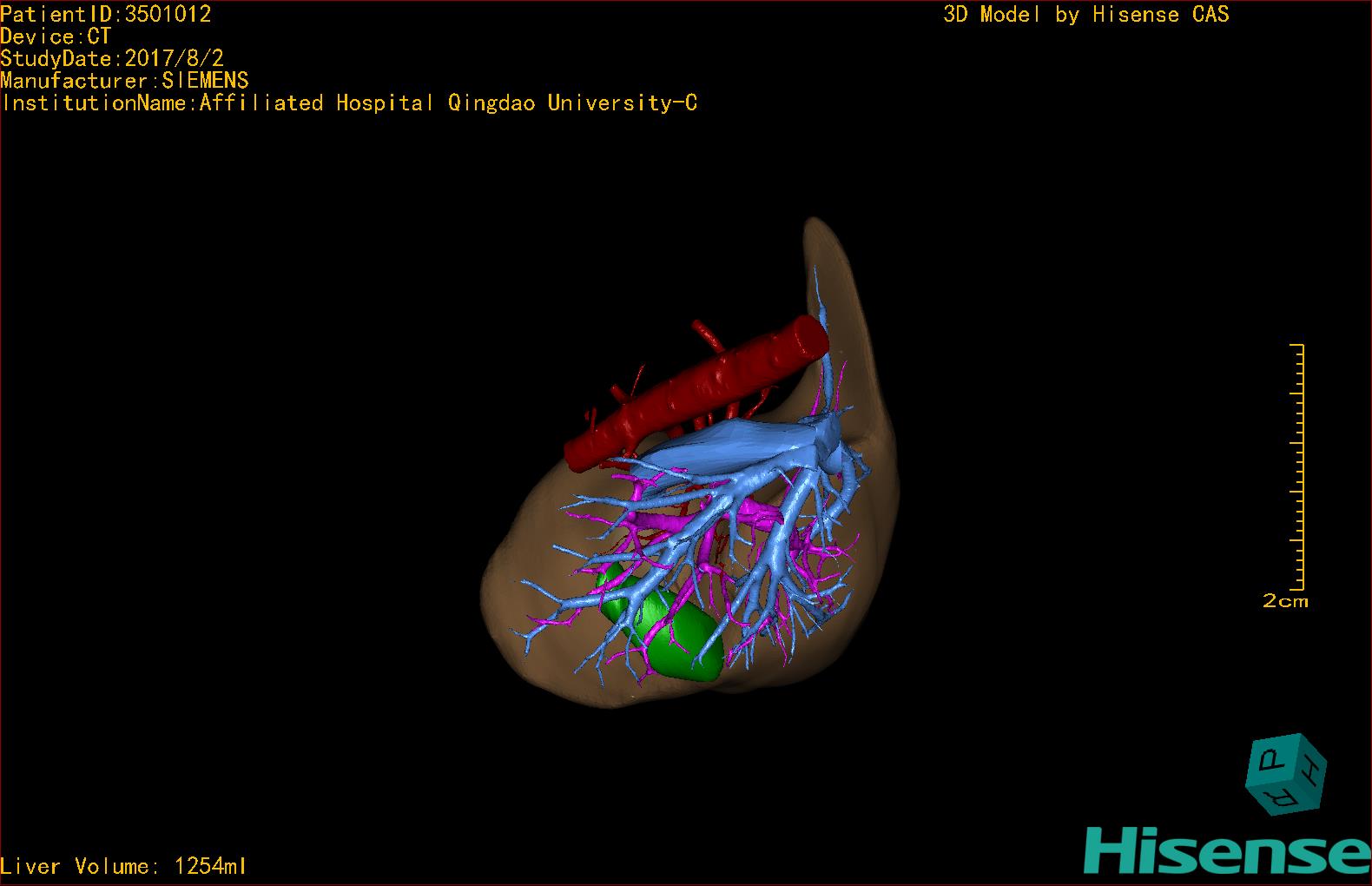Click the 'PatientID:3501012' text

pyautogui.click(x=106, y=14)
